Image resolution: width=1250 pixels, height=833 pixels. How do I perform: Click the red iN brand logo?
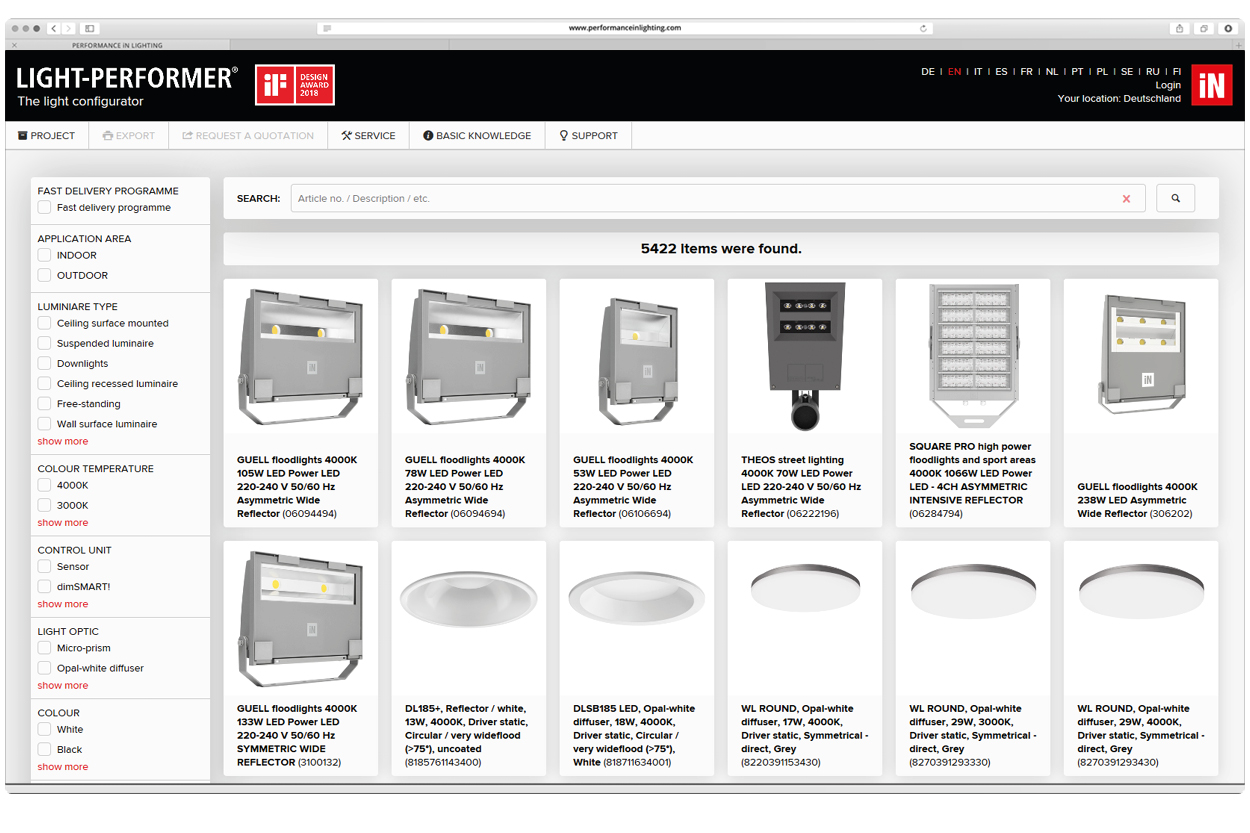[1211, 85]
